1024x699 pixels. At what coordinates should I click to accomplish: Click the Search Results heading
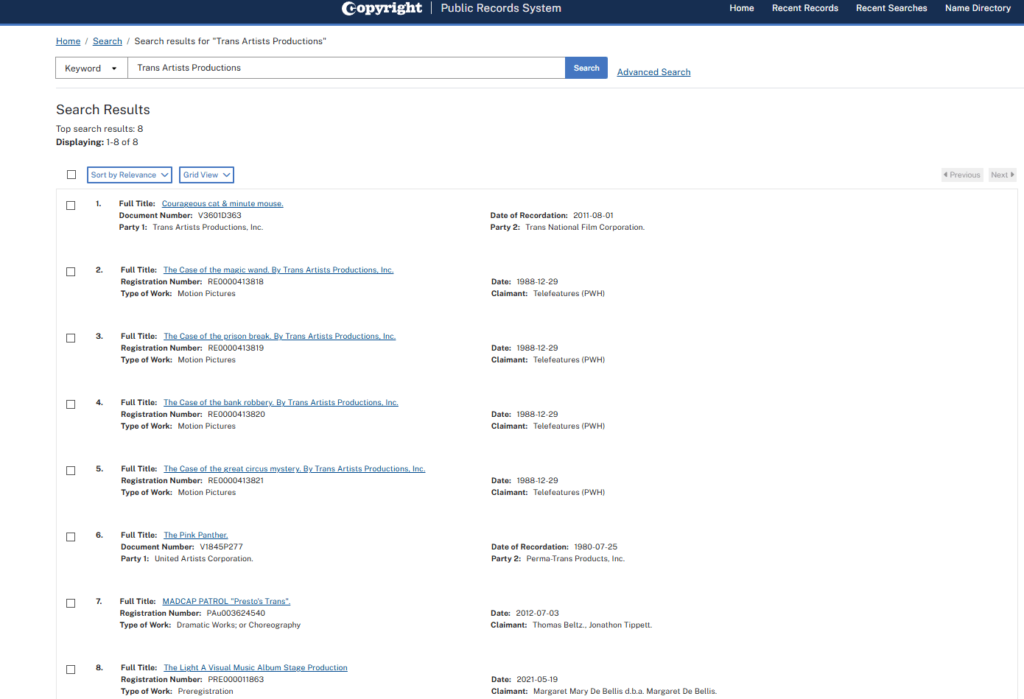tap(103, 110)
